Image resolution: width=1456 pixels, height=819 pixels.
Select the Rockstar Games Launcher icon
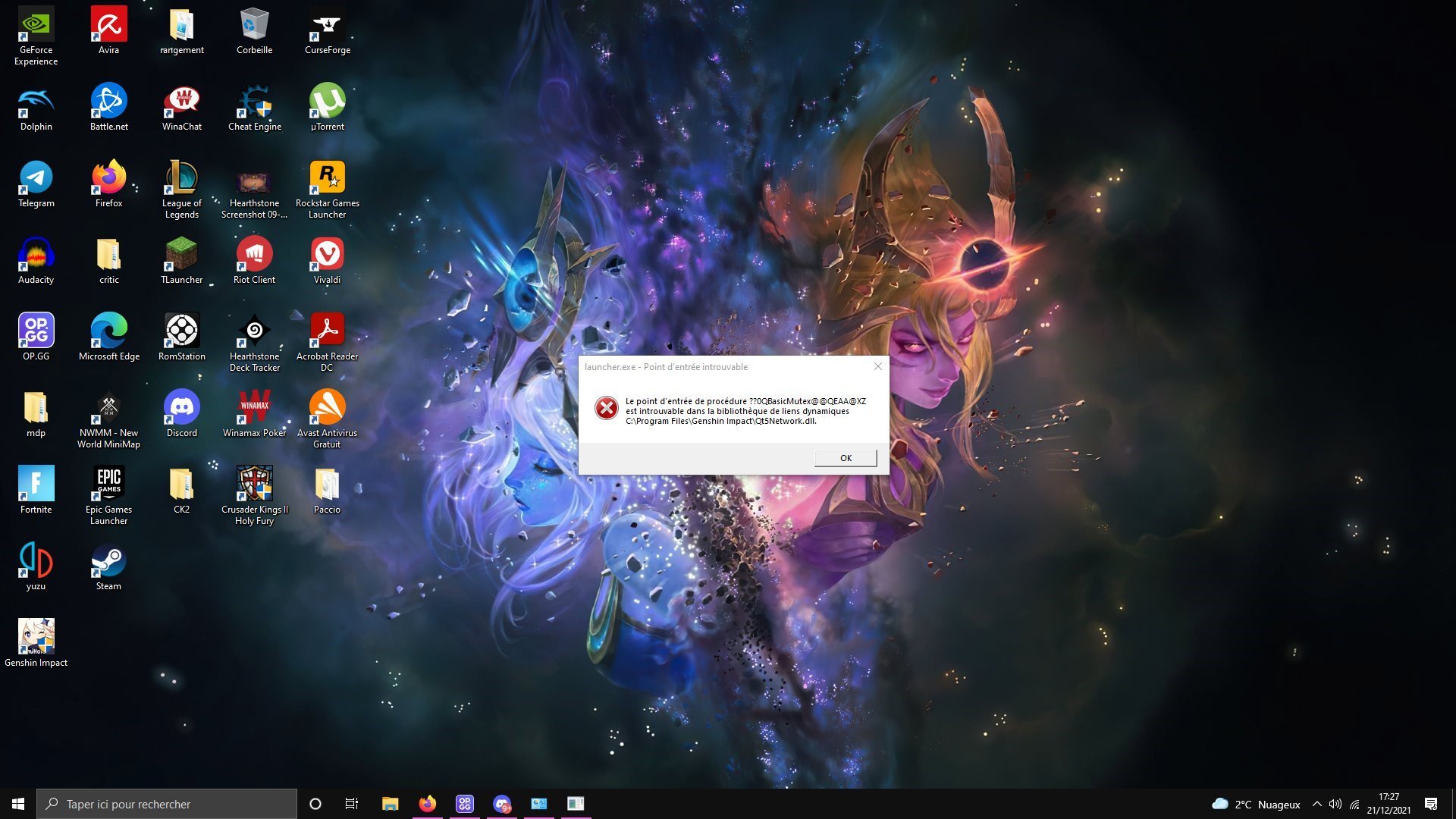(327, 179)
